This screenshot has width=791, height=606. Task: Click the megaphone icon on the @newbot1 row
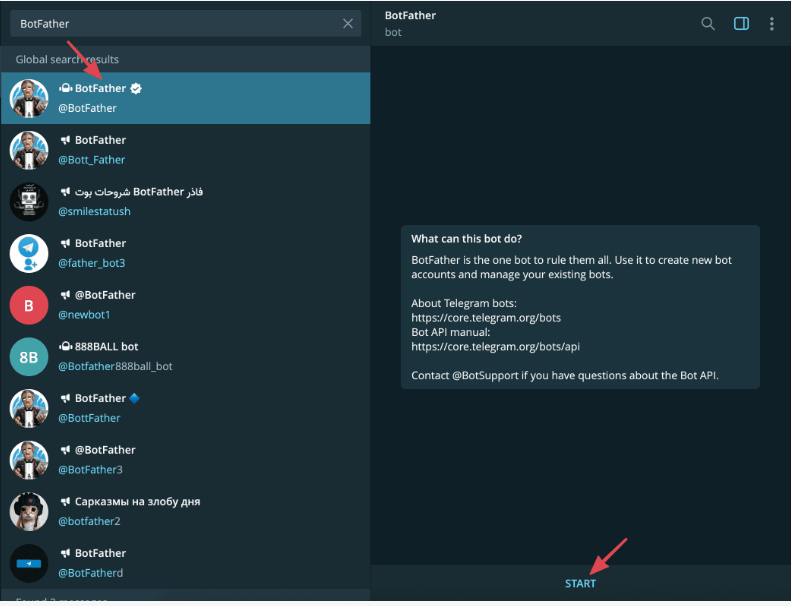(x=65, y=295)
